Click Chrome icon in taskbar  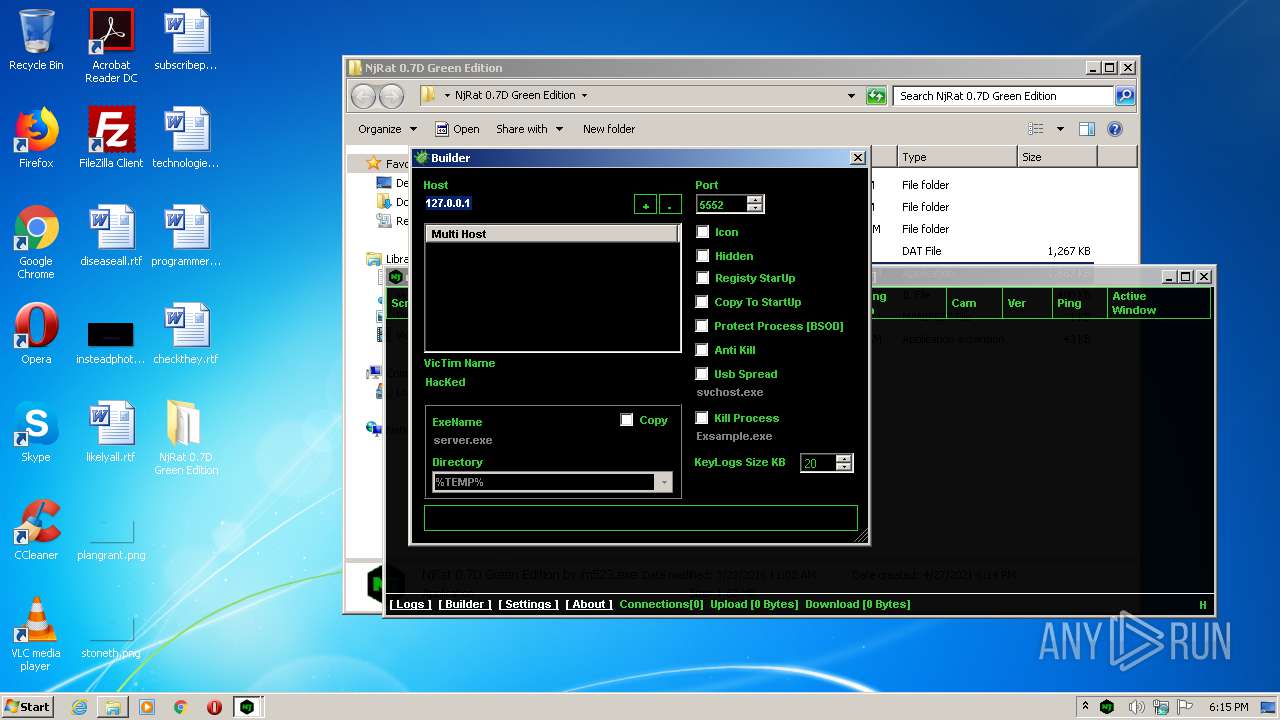[x=181, y=707]
